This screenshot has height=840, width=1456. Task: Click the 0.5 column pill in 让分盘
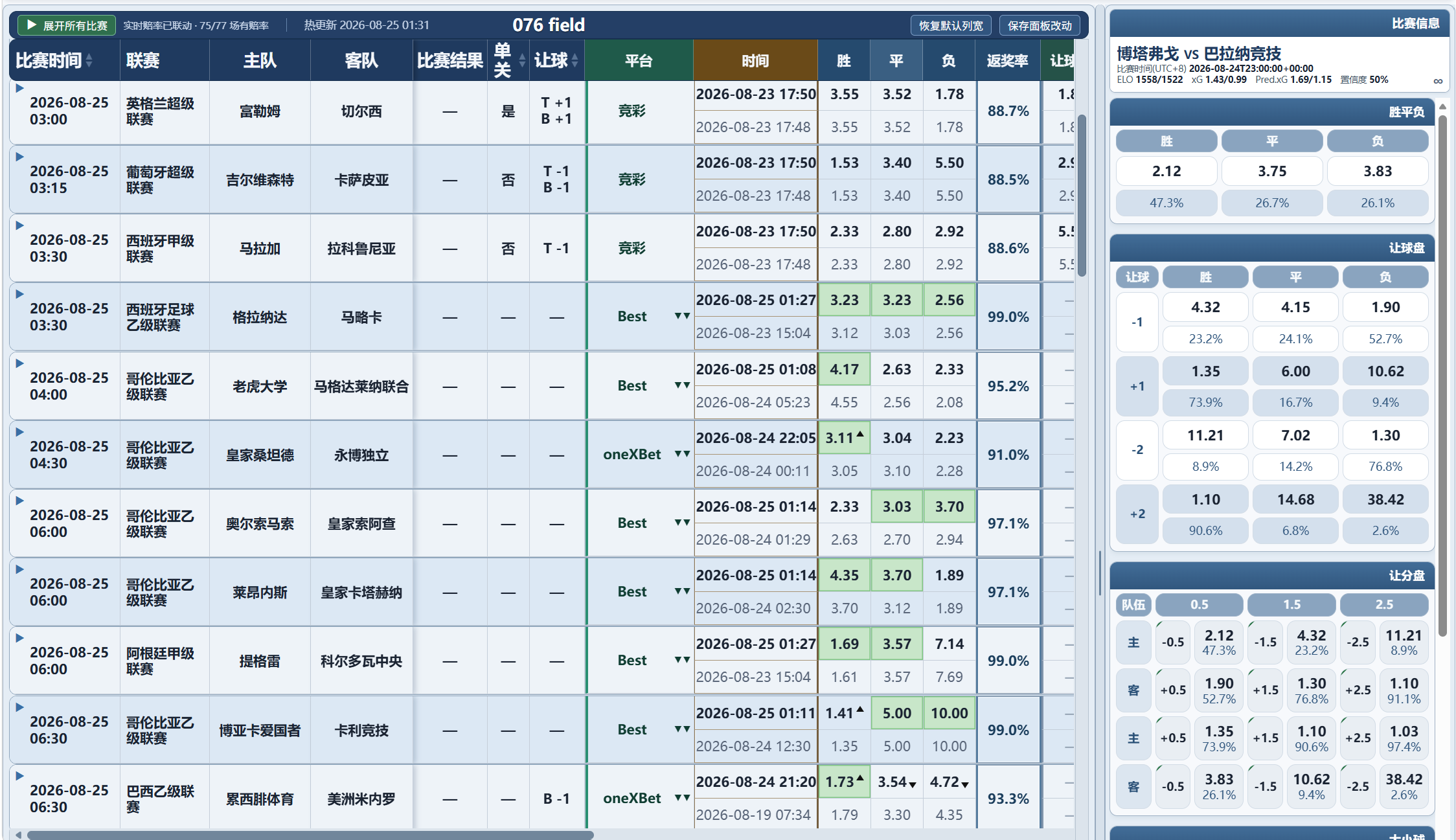pyautogui.click(x=1199, y=604)
